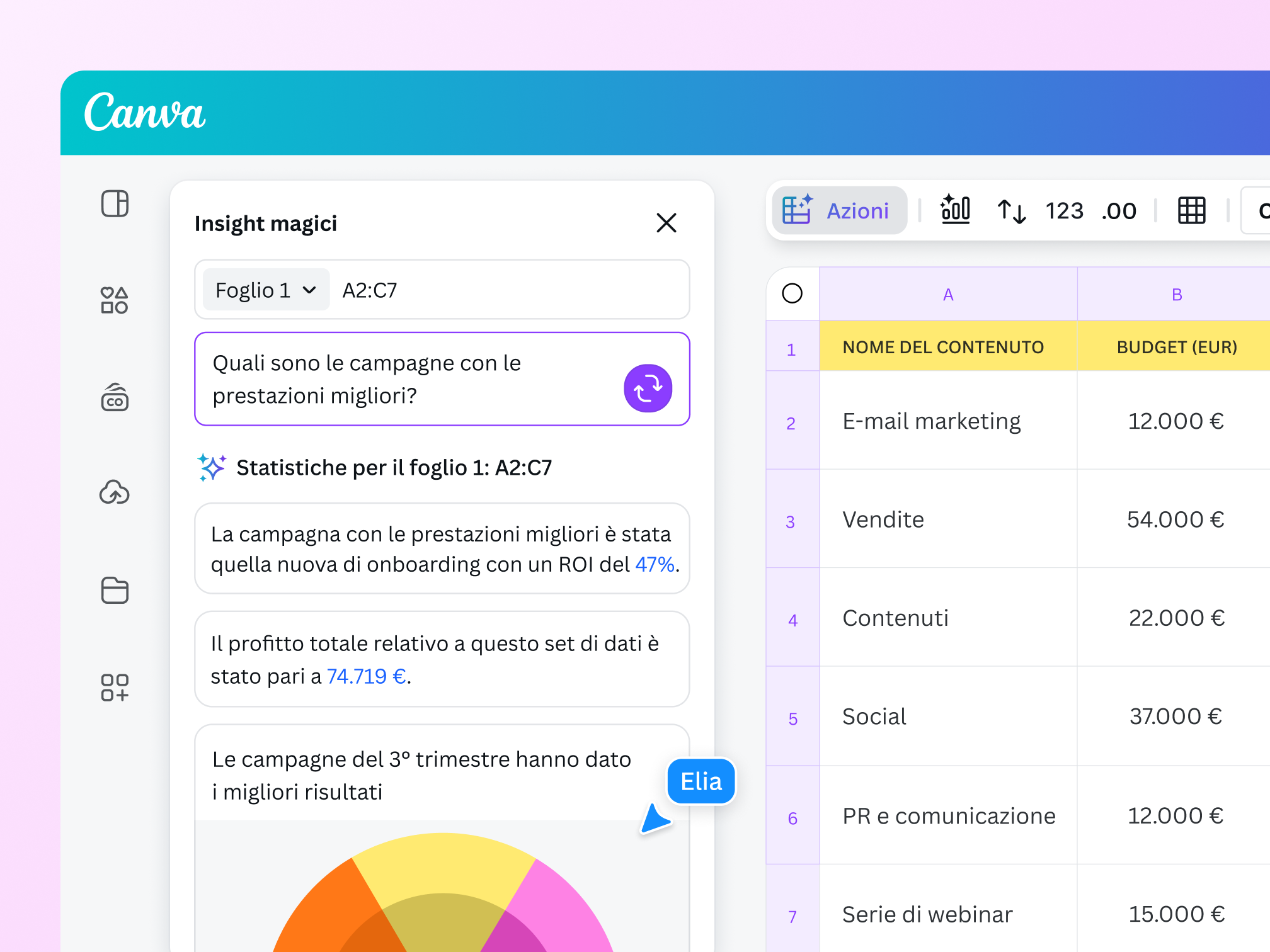Expand the Foglio 1 dropdown
This screenshot has width=1270, height=952.
point(265,290)
